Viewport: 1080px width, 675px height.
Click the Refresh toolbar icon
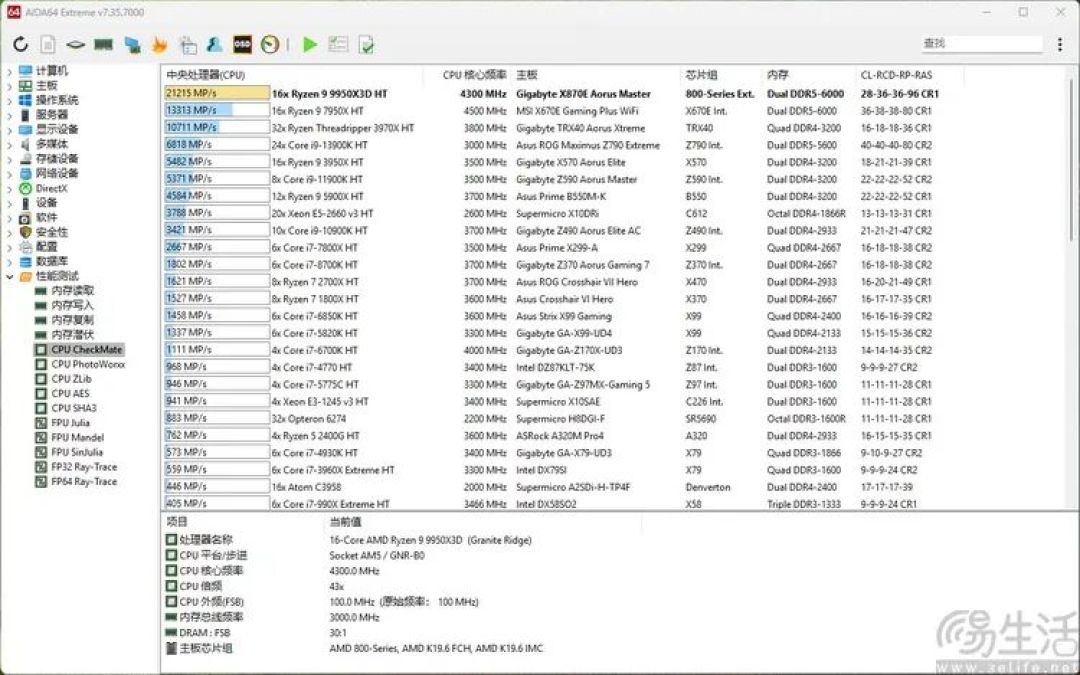click(21, 45)
